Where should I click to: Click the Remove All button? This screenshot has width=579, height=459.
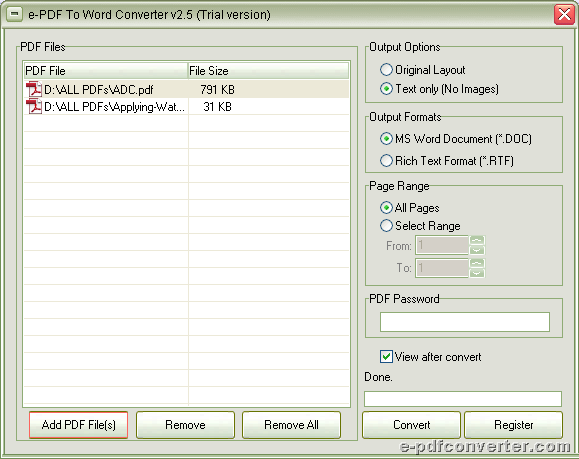[x=291, y=425]
